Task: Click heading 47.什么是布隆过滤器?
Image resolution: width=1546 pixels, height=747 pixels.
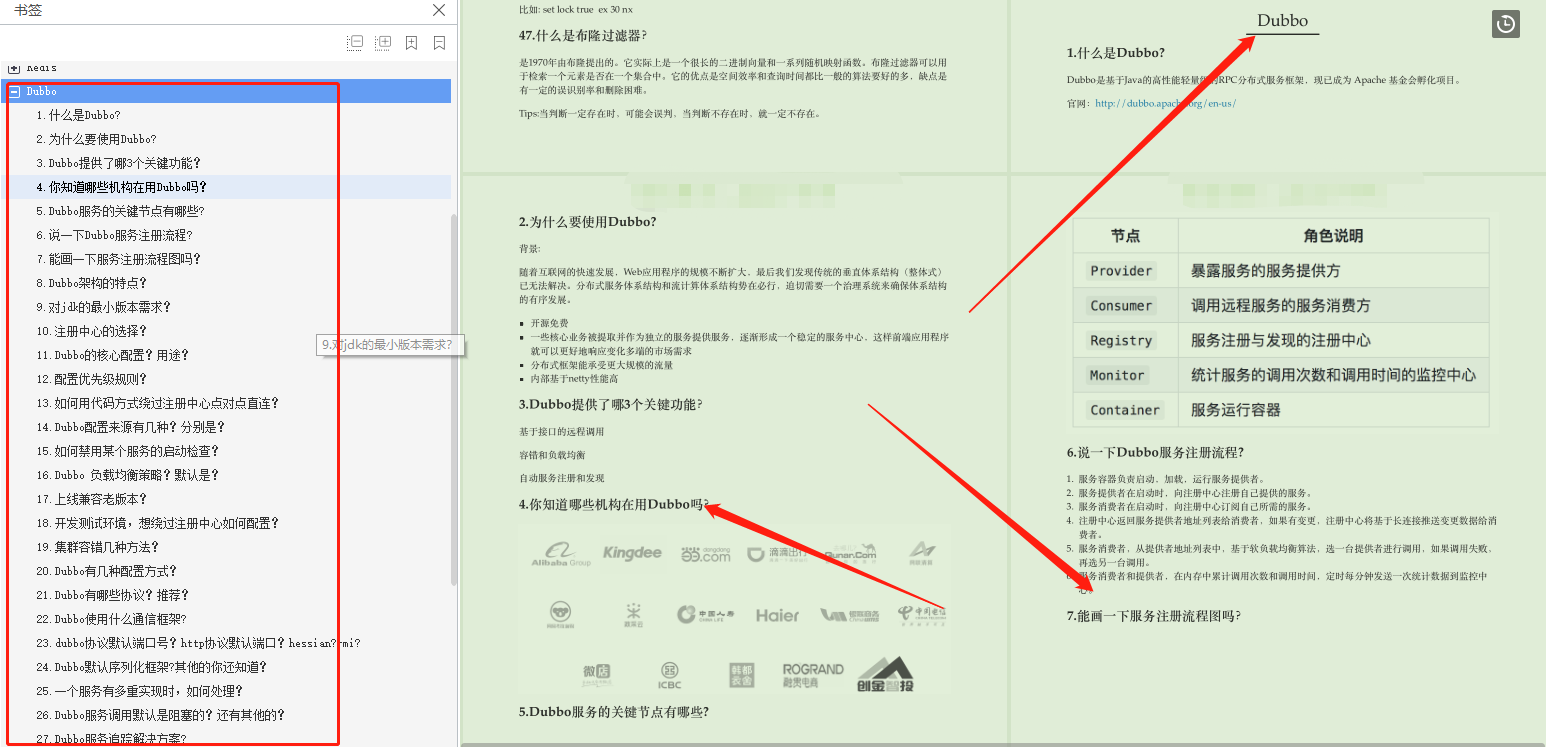Action: (583, 36)
